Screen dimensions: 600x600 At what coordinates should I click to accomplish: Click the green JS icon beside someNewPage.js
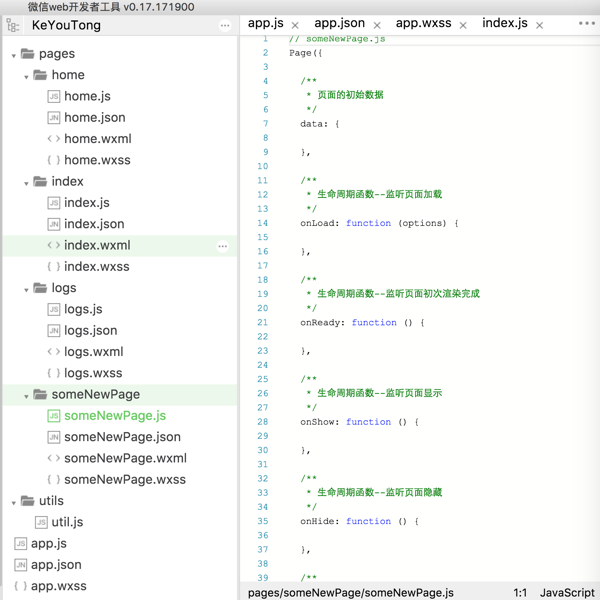tap(54, 416)
